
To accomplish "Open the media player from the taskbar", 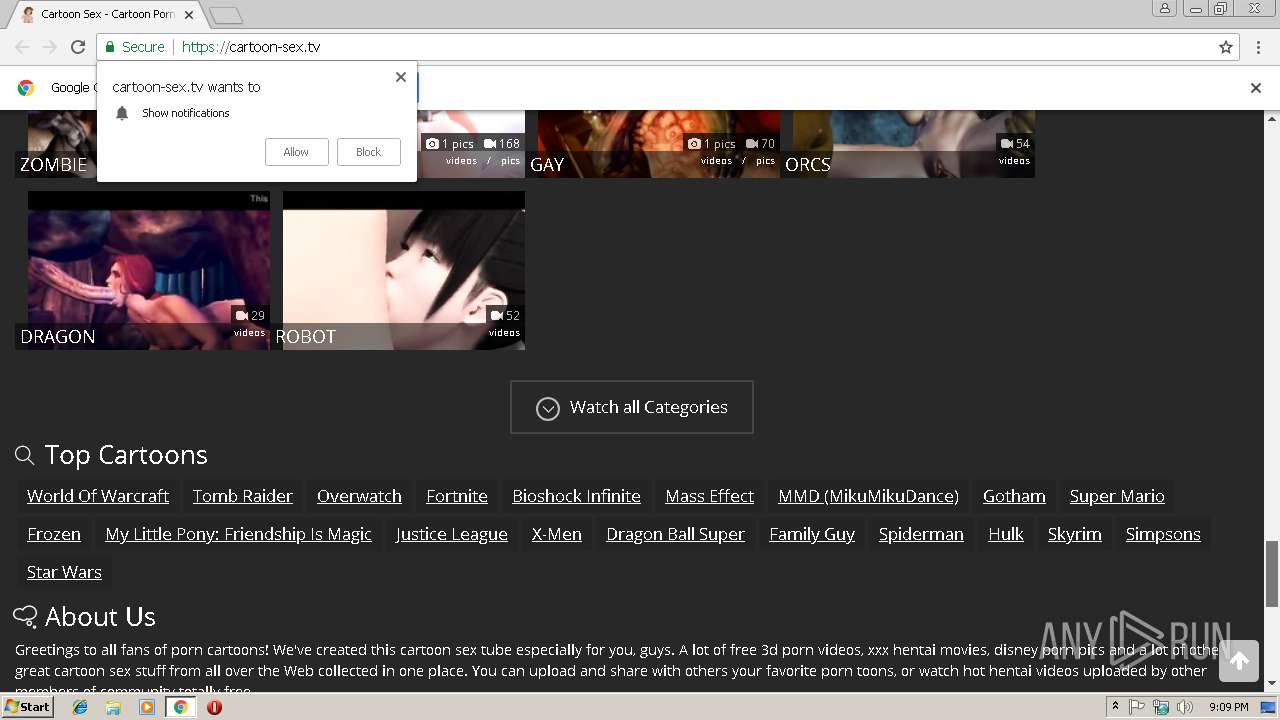I will tap(147, 707).
